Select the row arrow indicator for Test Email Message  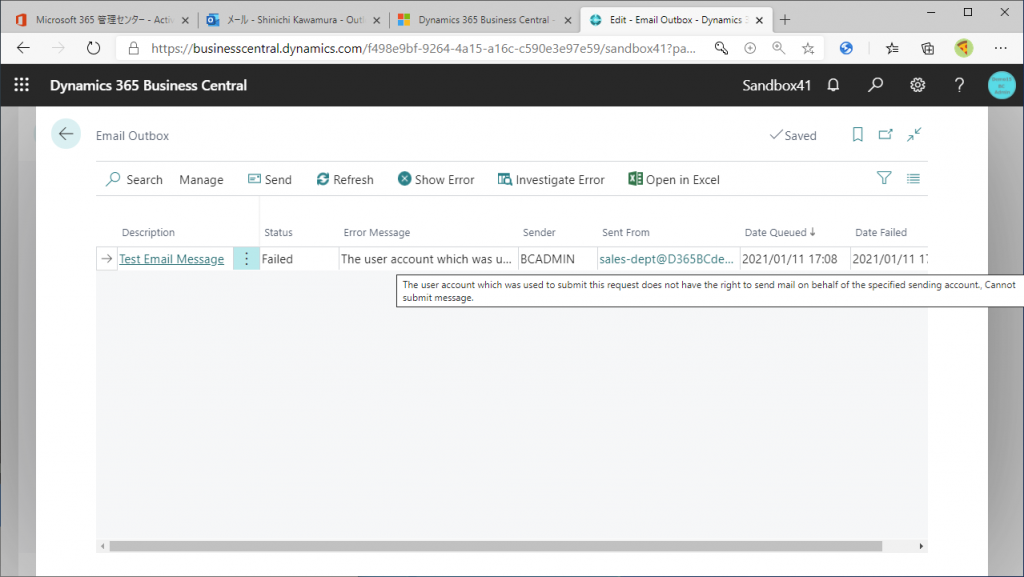(x=106, y=259)
